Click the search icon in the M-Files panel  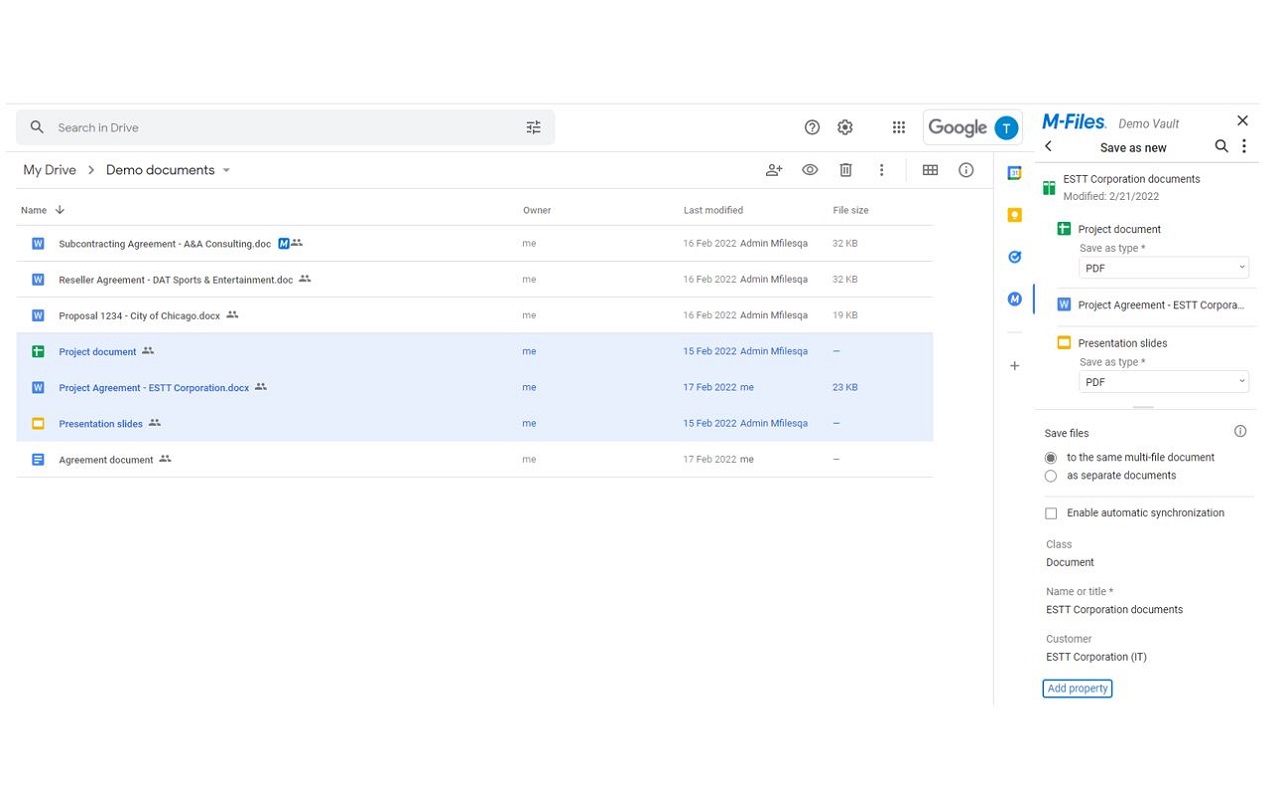pyautogui.click(x=1221, y=146)
